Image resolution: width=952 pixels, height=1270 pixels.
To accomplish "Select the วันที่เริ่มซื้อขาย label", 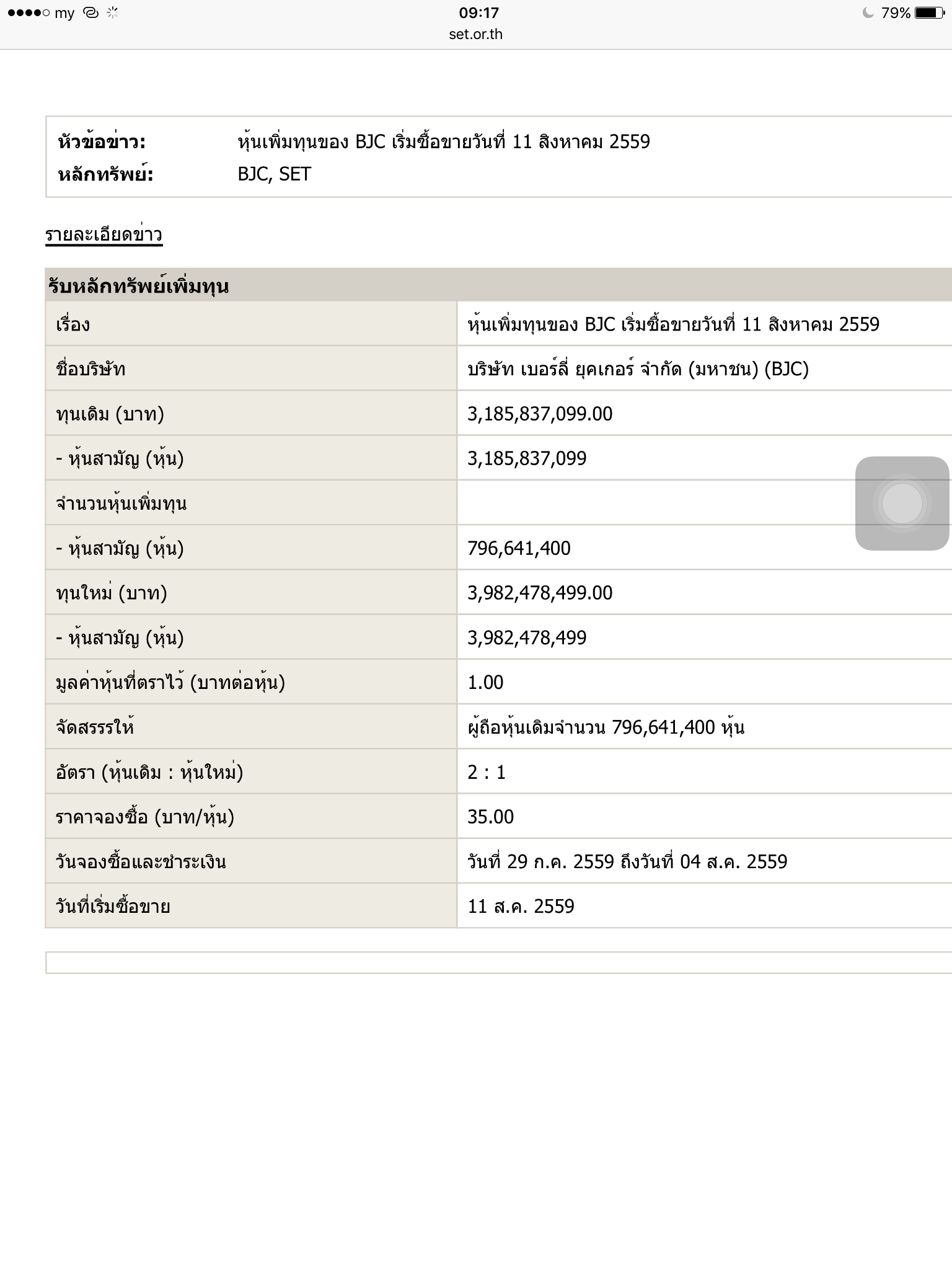I will click(113, 906).
